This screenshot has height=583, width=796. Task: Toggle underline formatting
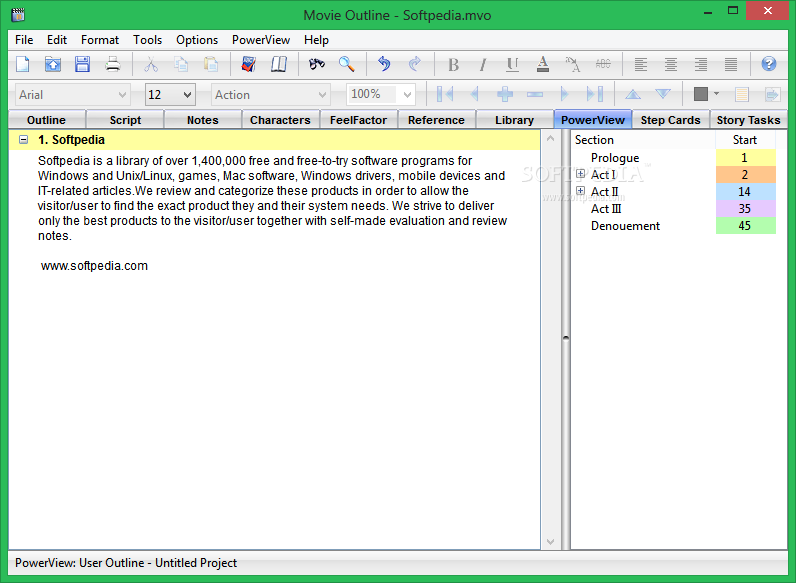point(513,64)
